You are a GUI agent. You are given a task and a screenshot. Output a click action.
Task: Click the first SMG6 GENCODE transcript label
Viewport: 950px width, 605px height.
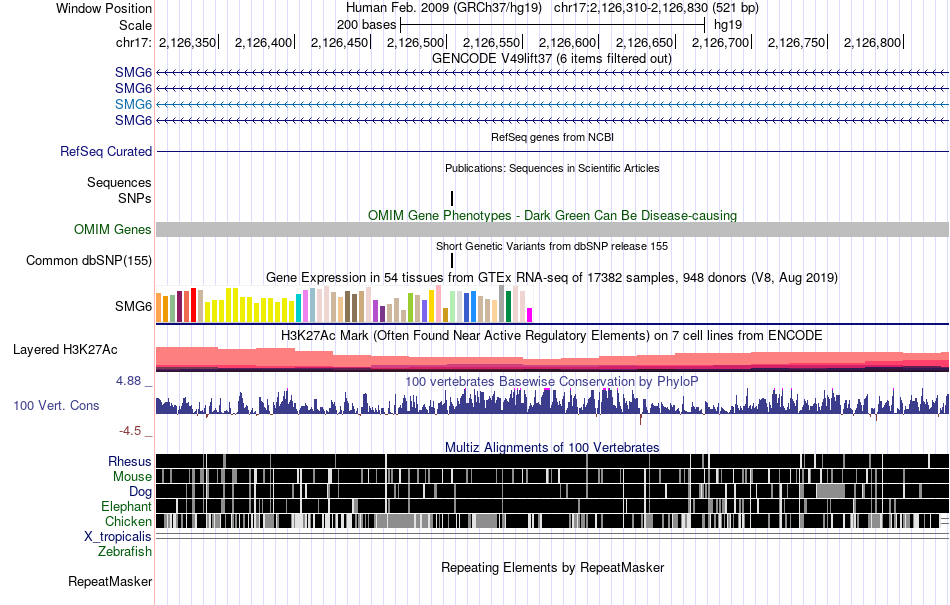pyautogui.click(x=133, y=72)
